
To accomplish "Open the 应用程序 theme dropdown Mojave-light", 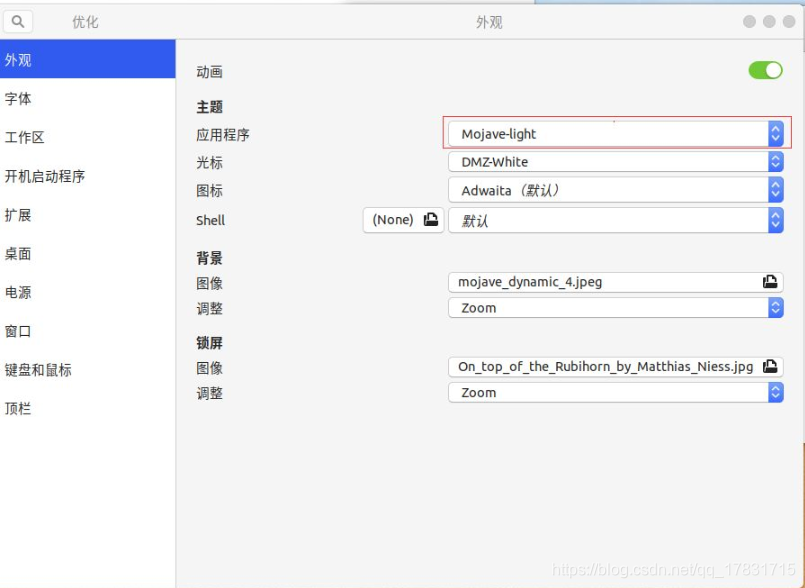I will pyautogui.click(x=616, y=134).
